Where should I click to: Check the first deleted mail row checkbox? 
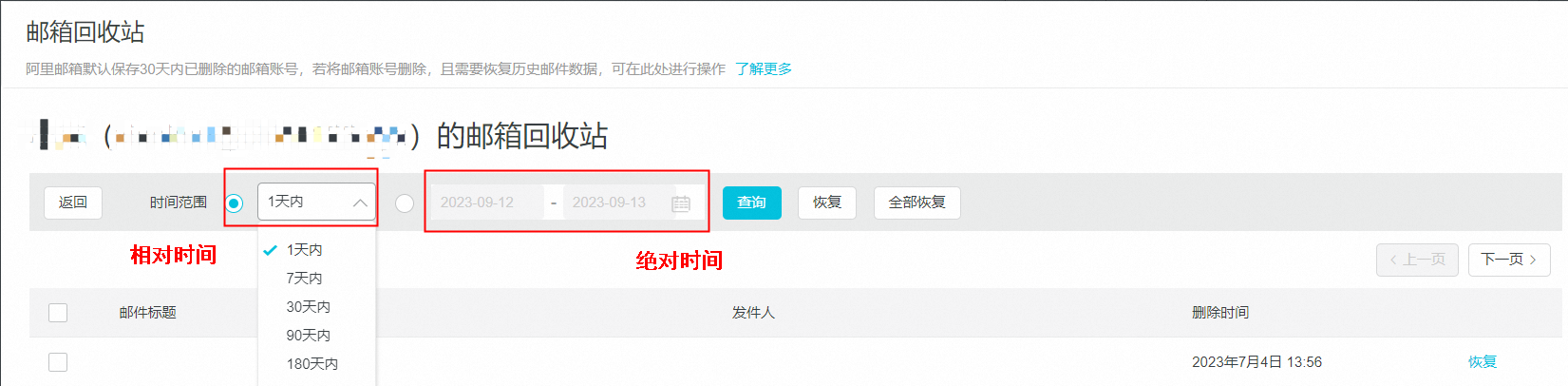click(x=58, y=362)
